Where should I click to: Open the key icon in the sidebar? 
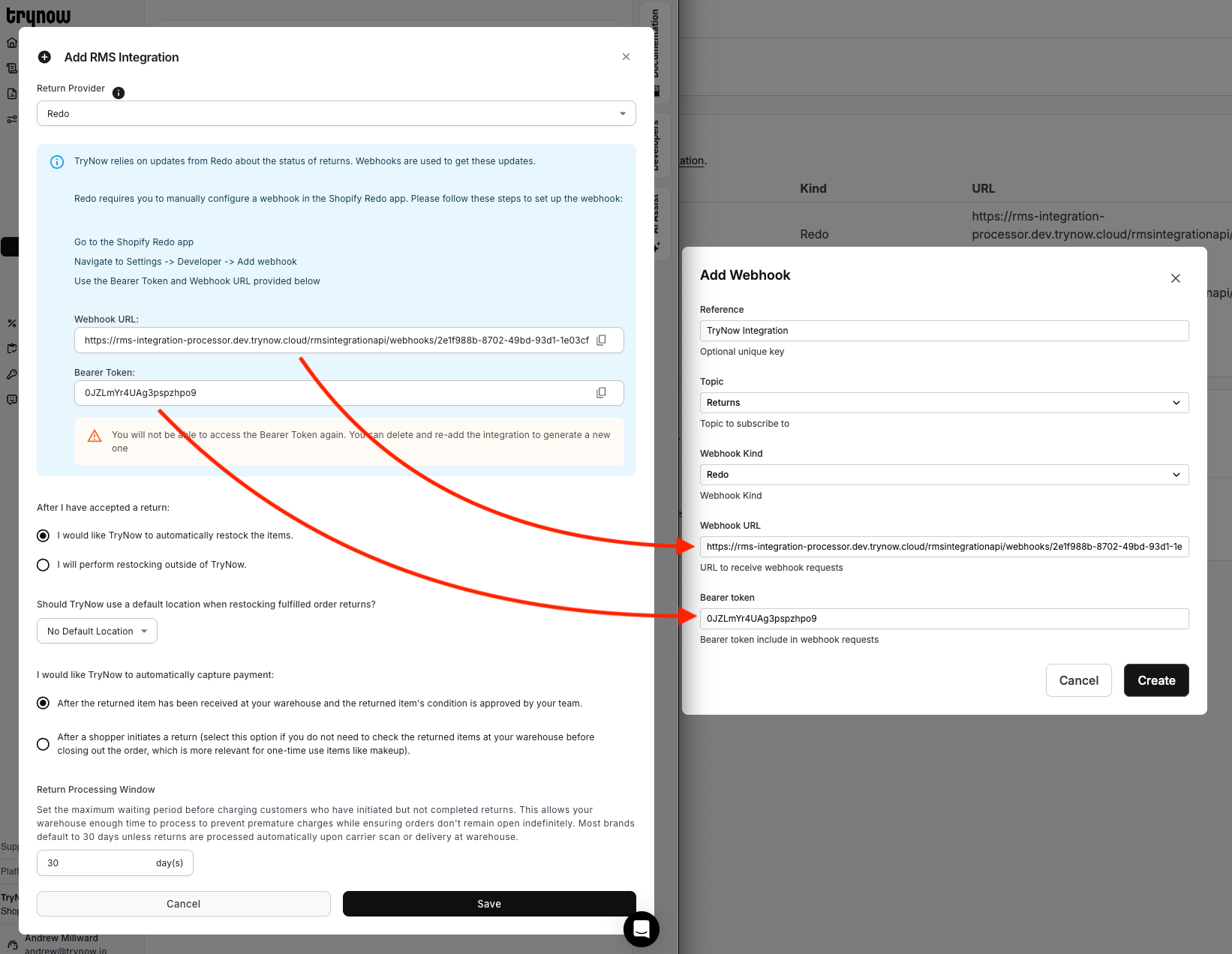12,374
